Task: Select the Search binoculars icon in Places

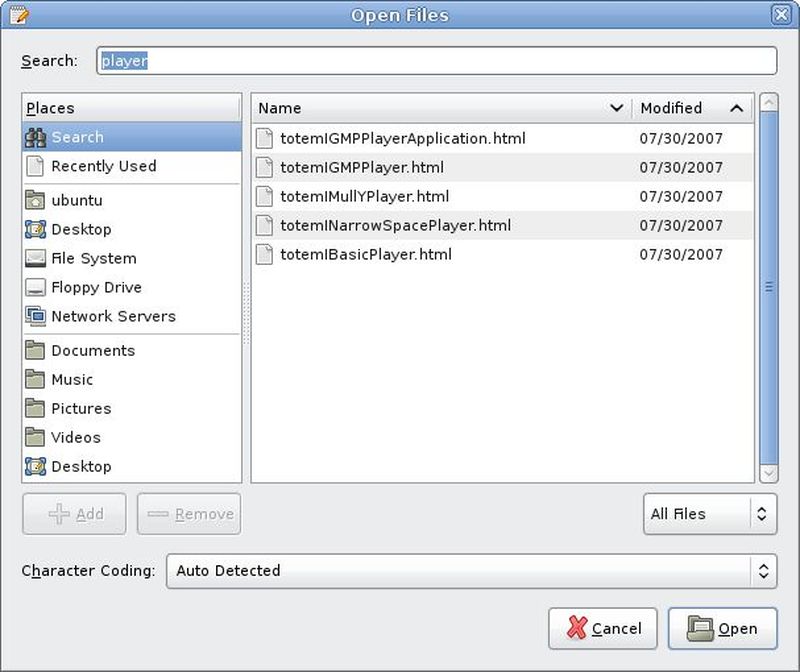Action: 35,138
